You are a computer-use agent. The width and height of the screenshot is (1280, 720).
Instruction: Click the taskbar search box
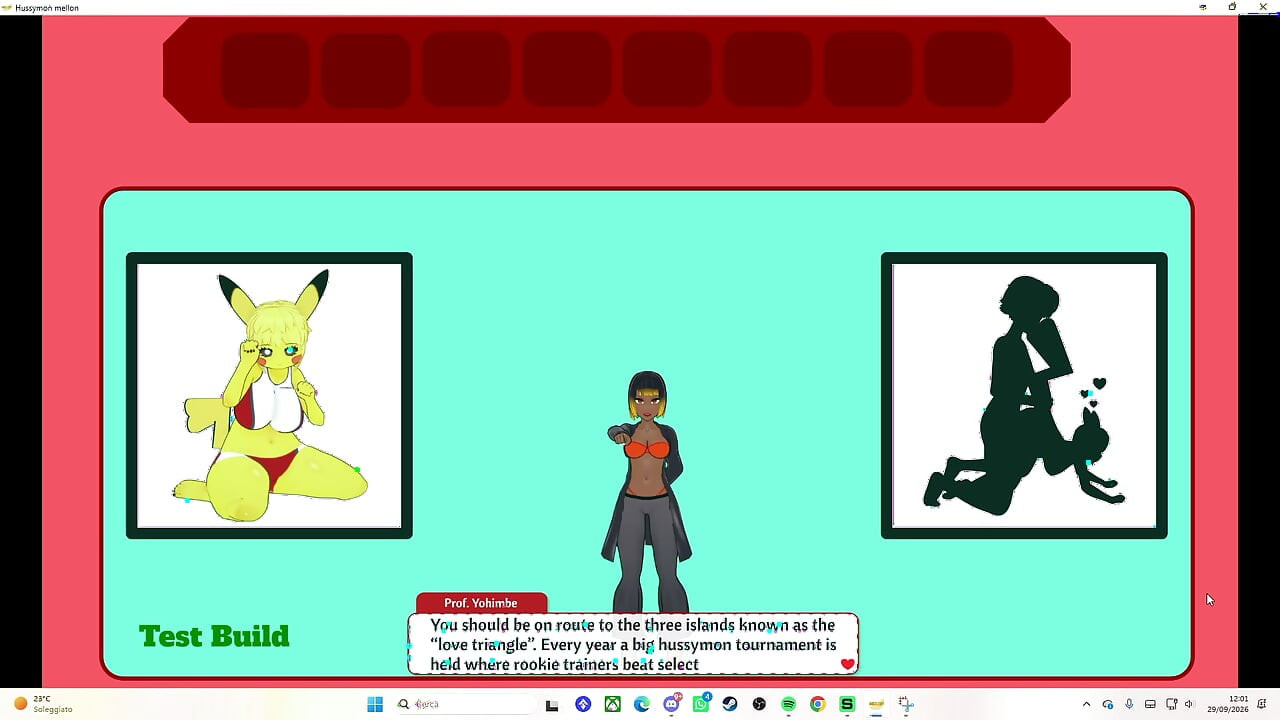465,704
